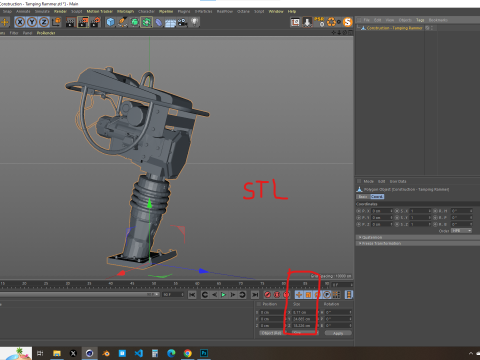Toggle P.Z keyframe circle
480x360 pixels.
359,224
